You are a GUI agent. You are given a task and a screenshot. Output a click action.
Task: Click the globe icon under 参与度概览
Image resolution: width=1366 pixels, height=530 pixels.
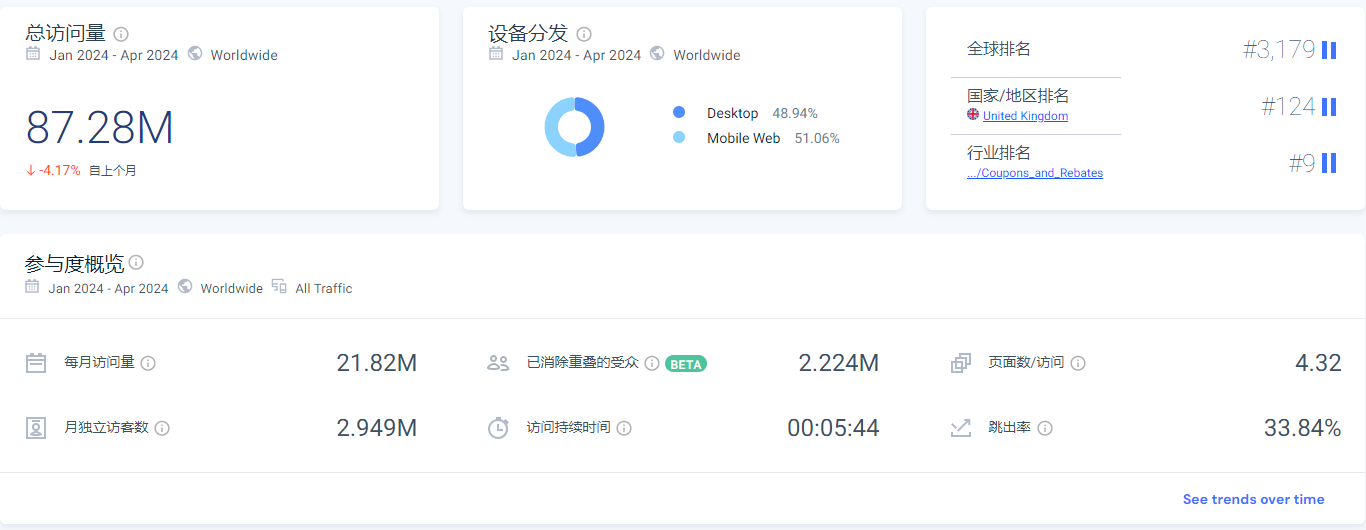[x=185, y=287]
